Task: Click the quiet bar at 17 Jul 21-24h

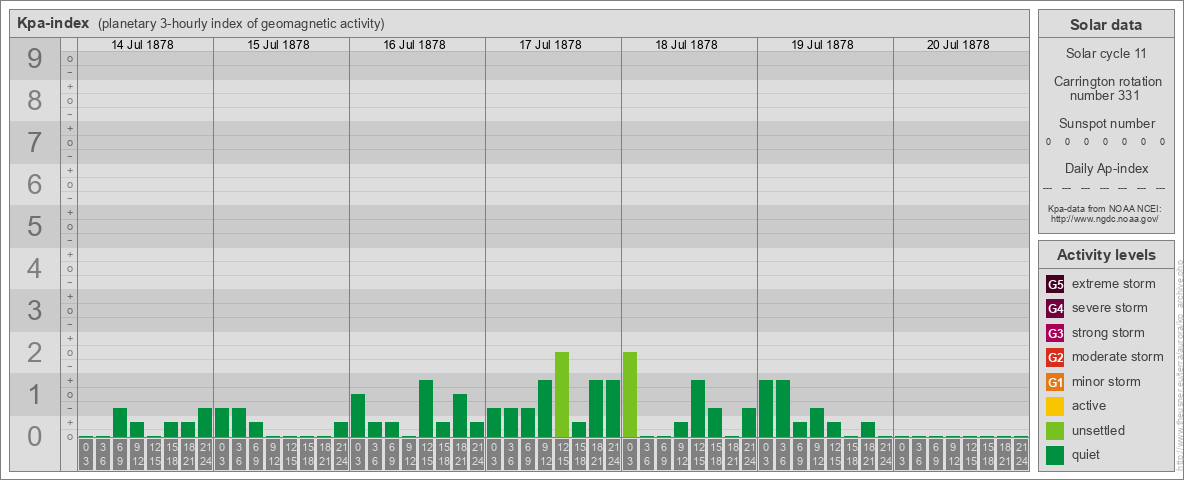Action: pyautogui.click(x=613, y=408)
